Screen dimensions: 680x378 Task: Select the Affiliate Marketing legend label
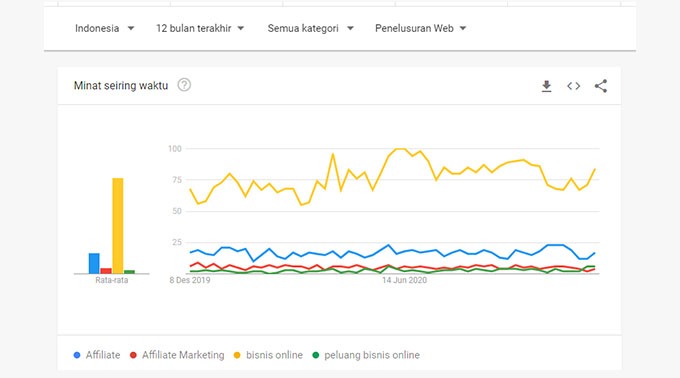[183, 355]
